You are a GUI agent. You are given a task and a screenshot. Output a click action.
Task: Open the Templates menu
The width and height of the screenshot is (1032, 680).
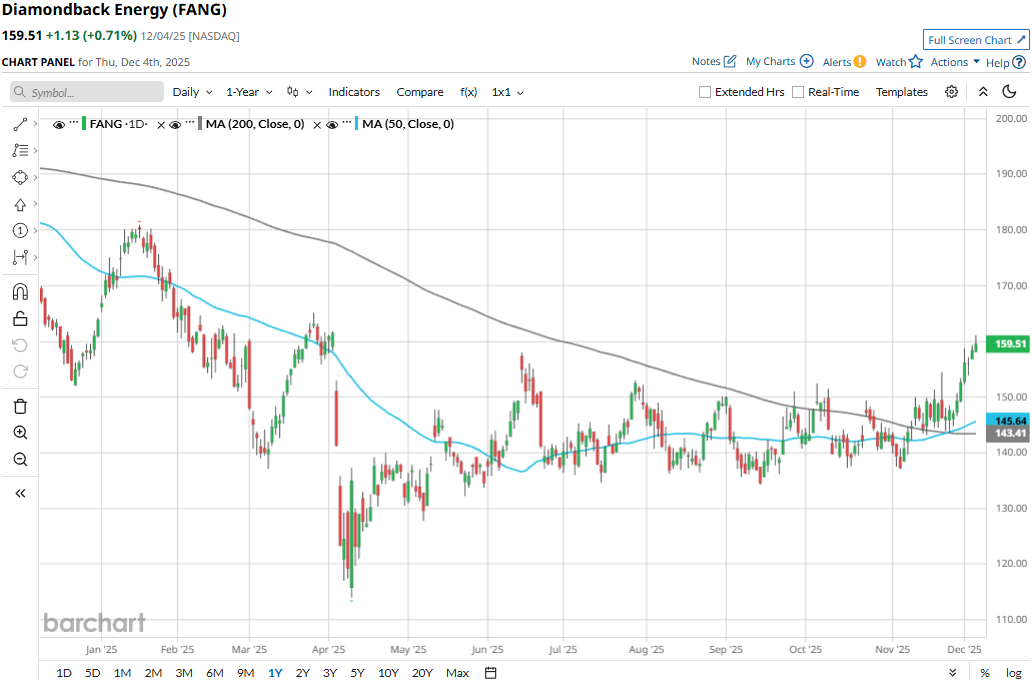(901, 92)
